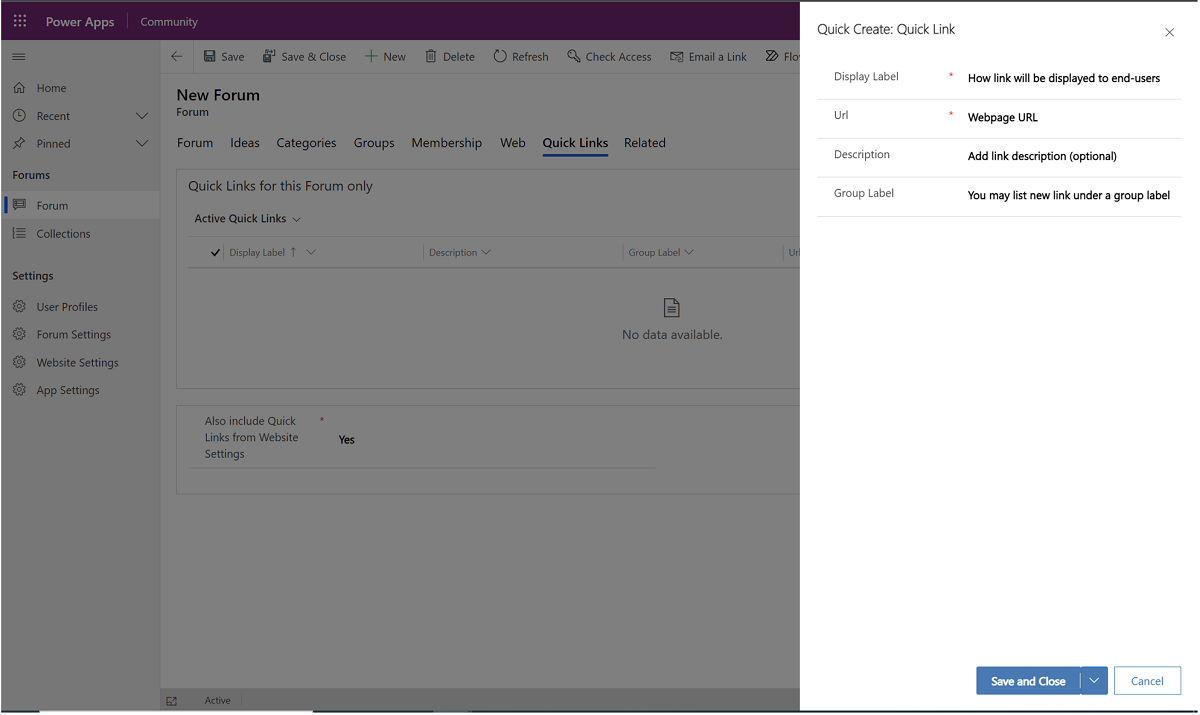Switch to the Membership tab

(x=447, y=143)
